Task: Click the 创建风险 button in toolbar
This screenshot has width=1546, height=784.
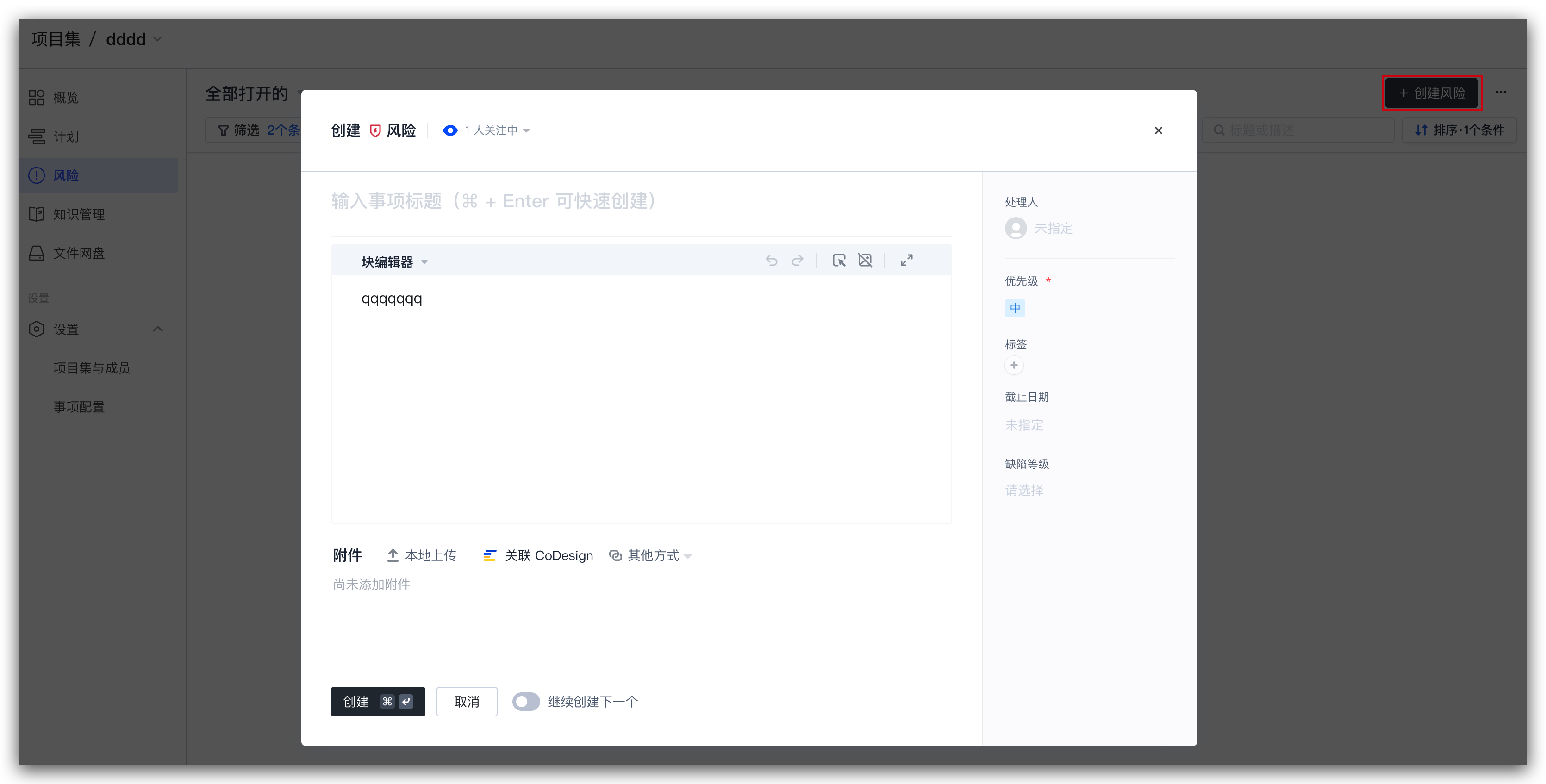Action: tap(1431, 93)
